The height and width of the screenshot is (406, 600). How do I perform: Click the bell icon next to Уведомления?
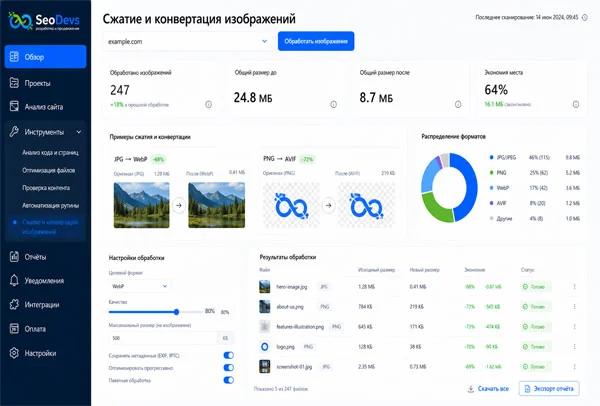(x=14, y=280)
